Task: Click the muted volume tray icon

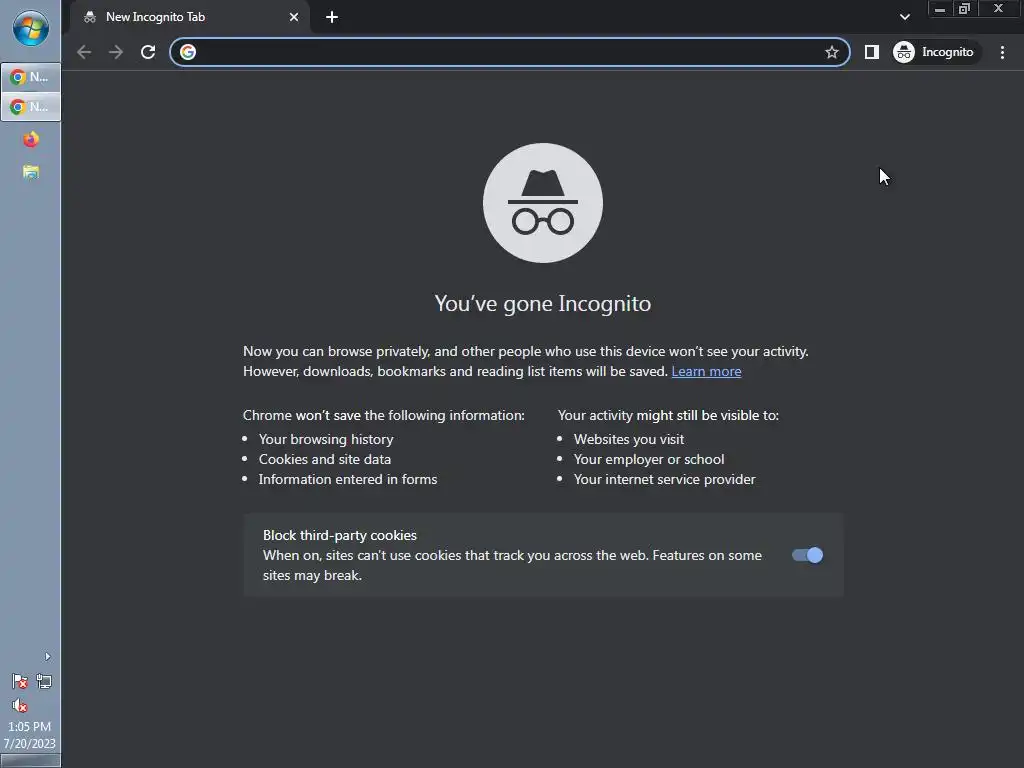Action: (20, 706)
